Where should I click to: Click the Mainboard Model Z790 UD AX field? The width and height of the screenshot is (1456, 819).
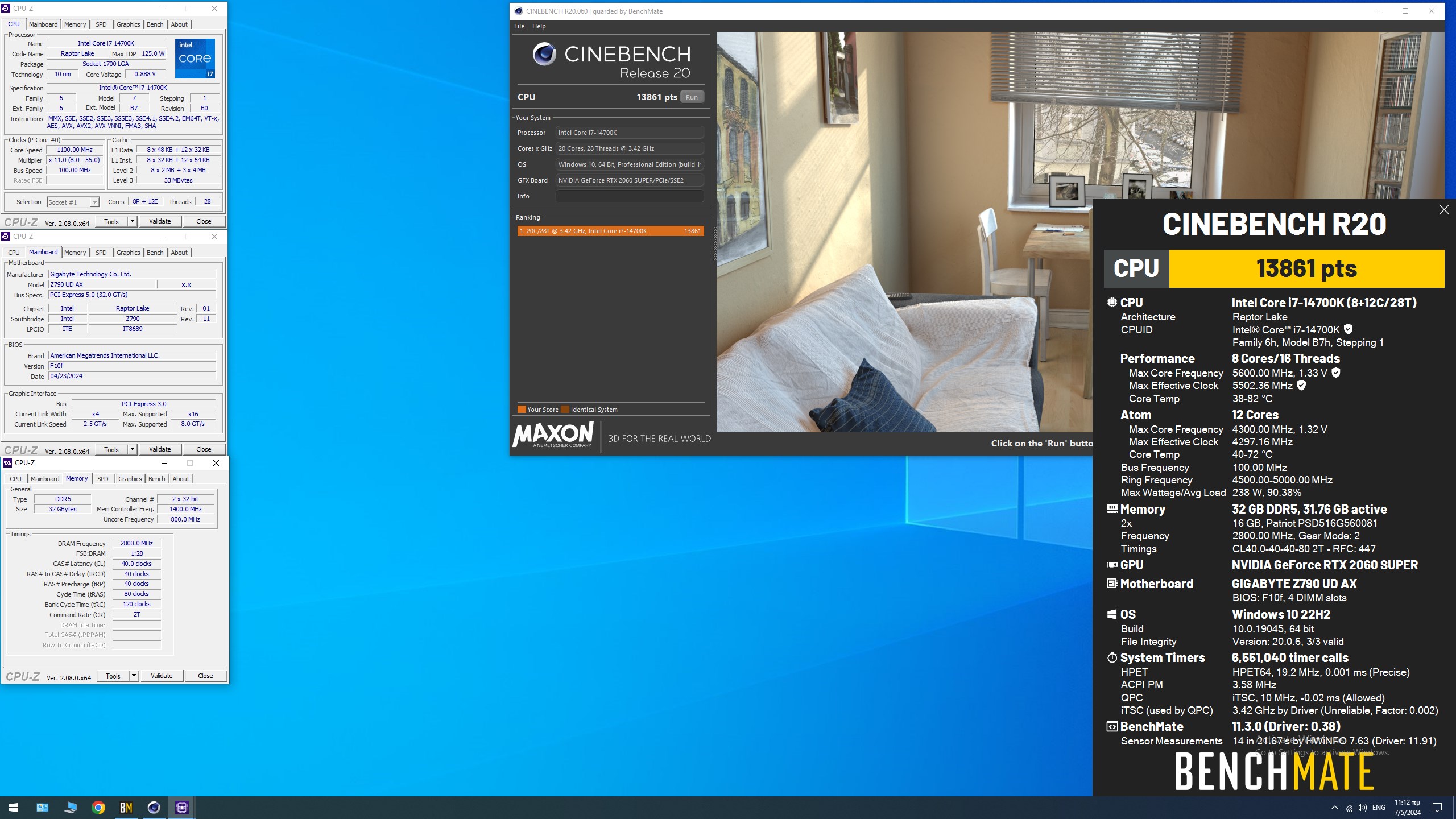coord(102,284)
